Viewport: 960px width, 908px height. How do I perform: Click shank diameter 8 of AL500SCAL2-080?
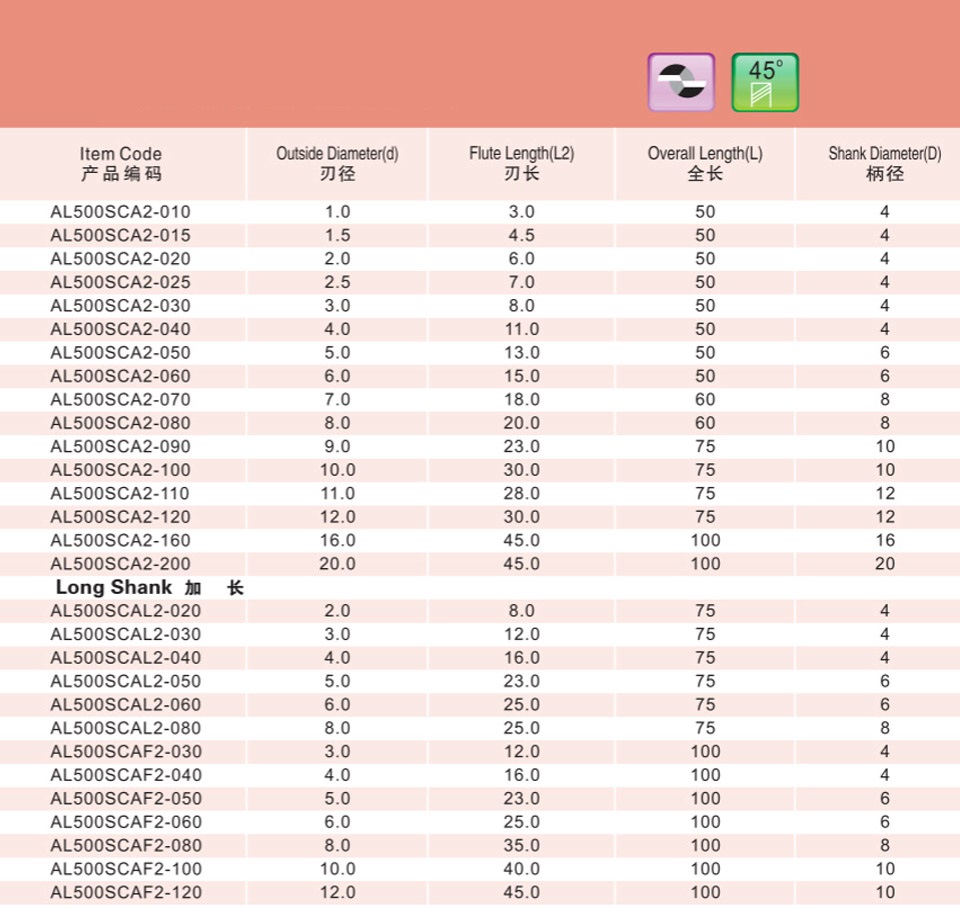[x=885, y=728]
